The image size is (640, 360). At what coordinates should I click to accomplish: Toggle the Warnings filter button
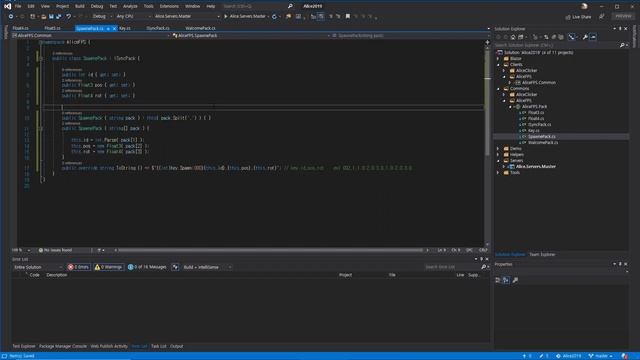[x=109, y=267]
